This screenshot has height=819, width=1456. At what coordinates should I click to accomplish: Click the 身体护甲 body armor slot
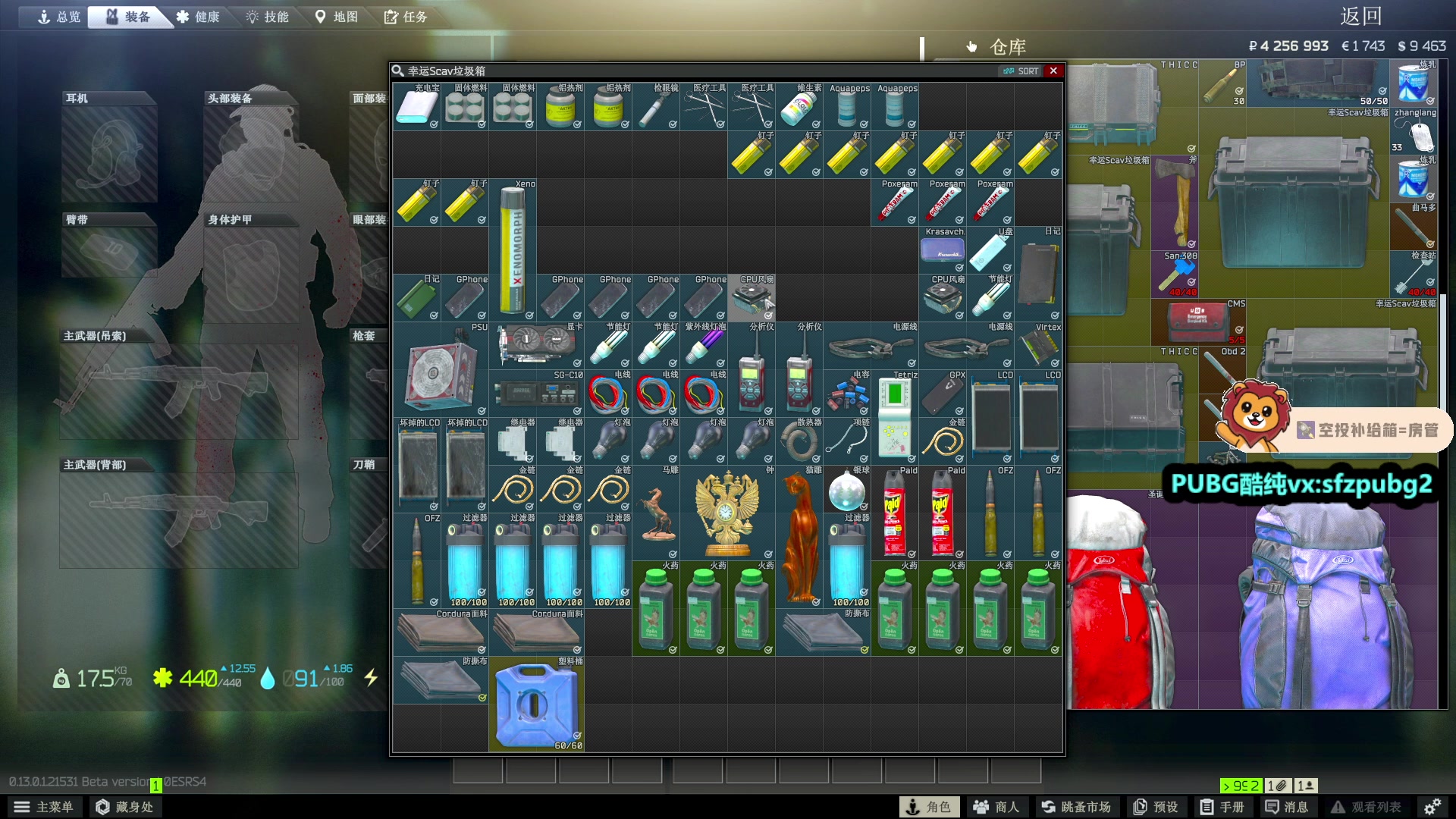pos(251,275)
